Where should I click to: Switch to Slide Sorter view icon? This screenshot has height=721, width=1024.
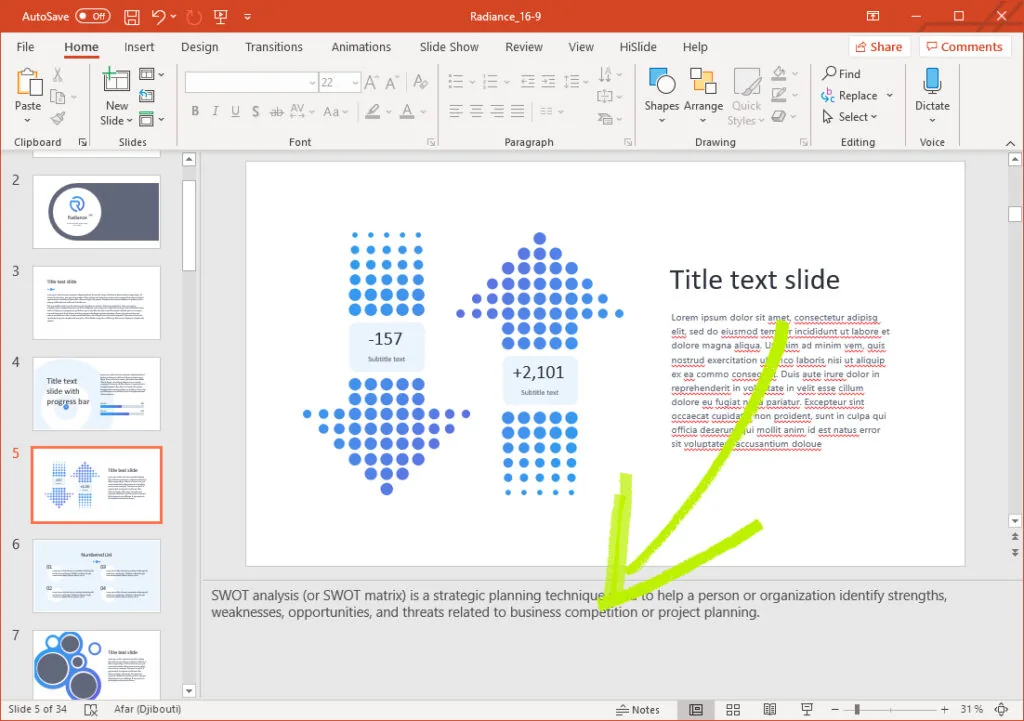pyautogui.click(x=733, y=709)
